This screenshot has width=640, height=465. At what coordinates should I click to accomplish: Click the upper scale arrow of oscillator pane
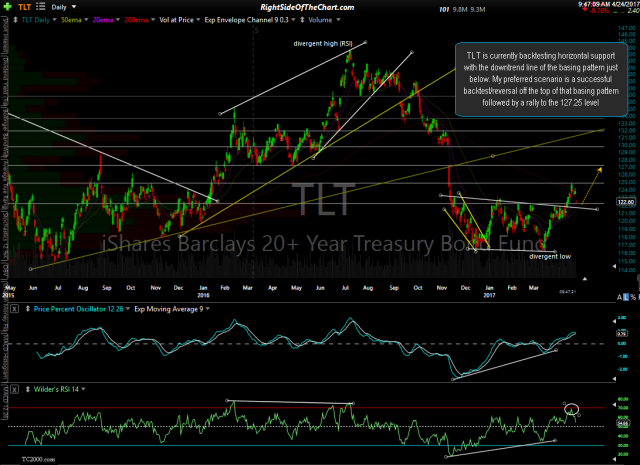click(615, 321)
